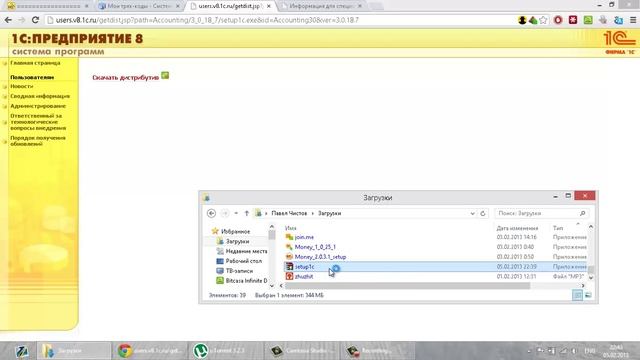Select the zhuzhit file

[x=304, y=276]
